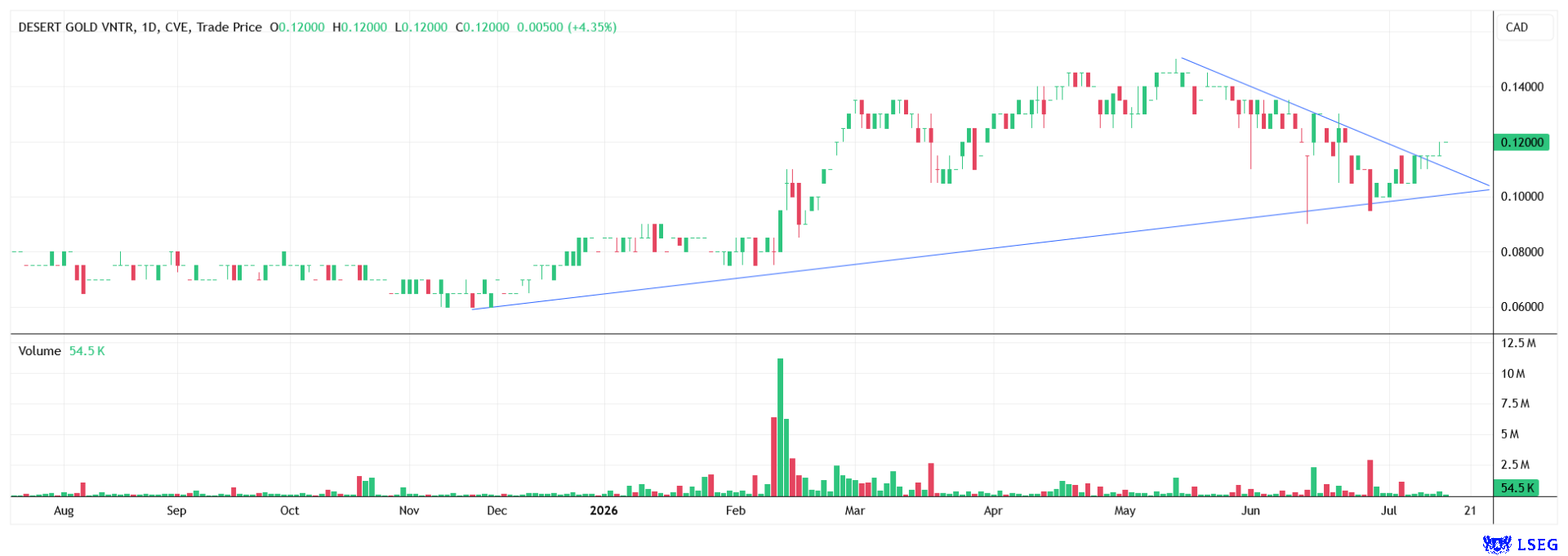Image resolution: width=1568 pixels, height=556 pixels.
Task: Click the close price C0.12000 value
Action: 483,27
